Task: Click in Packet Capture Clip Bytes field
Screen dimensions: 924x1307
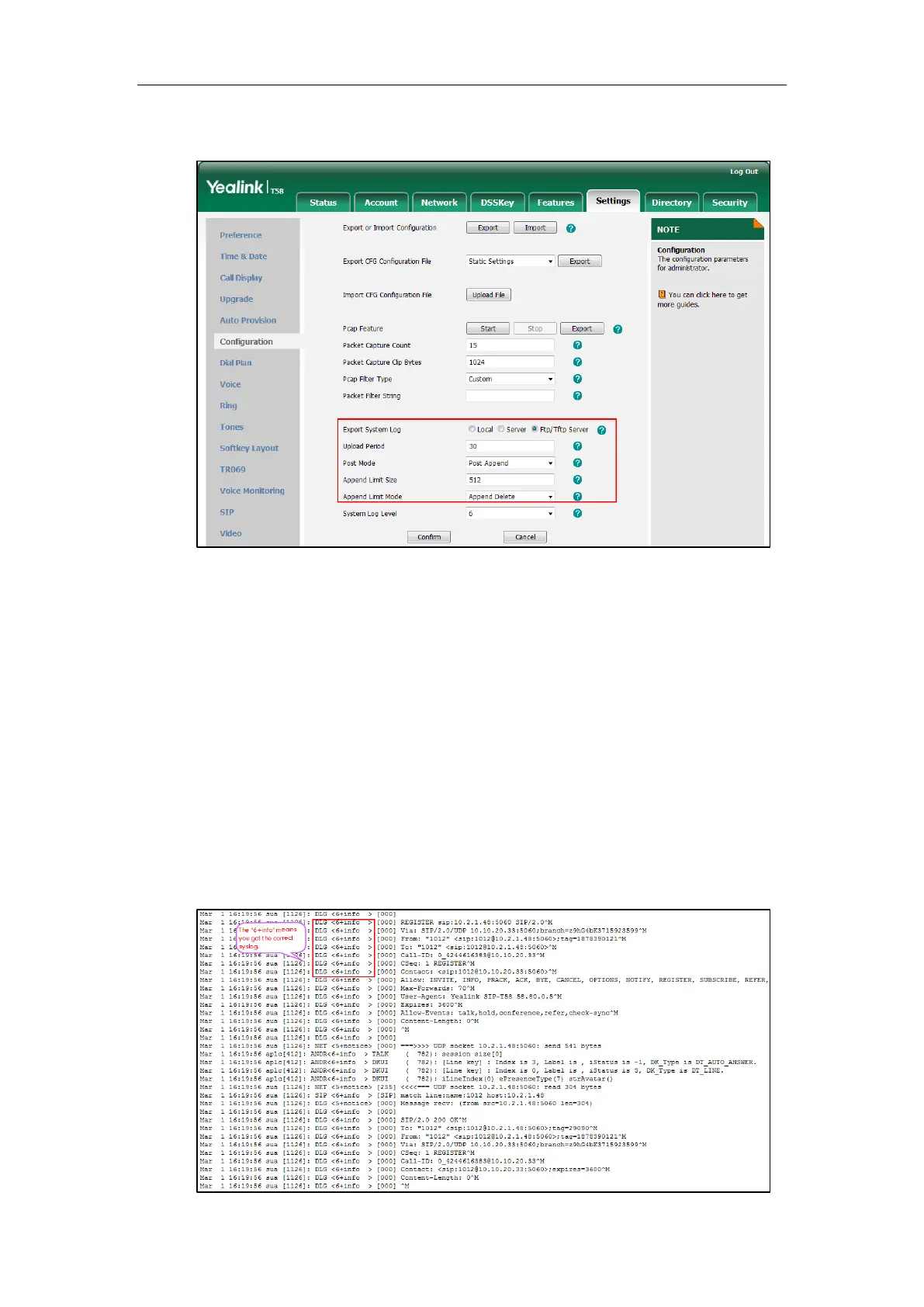Action: click(x=510, y=362)
